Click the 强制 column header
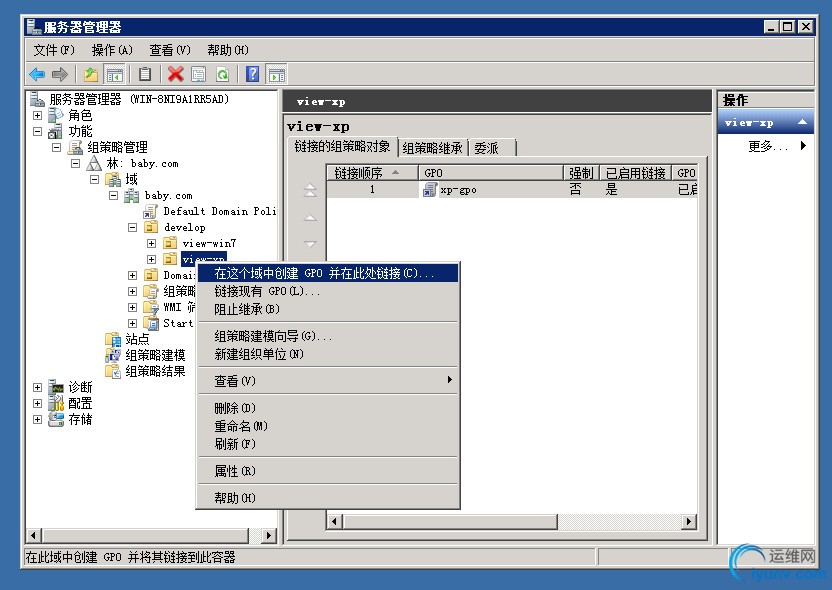Image resolution: width=832 pixels, height=590 pixels. click(582, 172)
